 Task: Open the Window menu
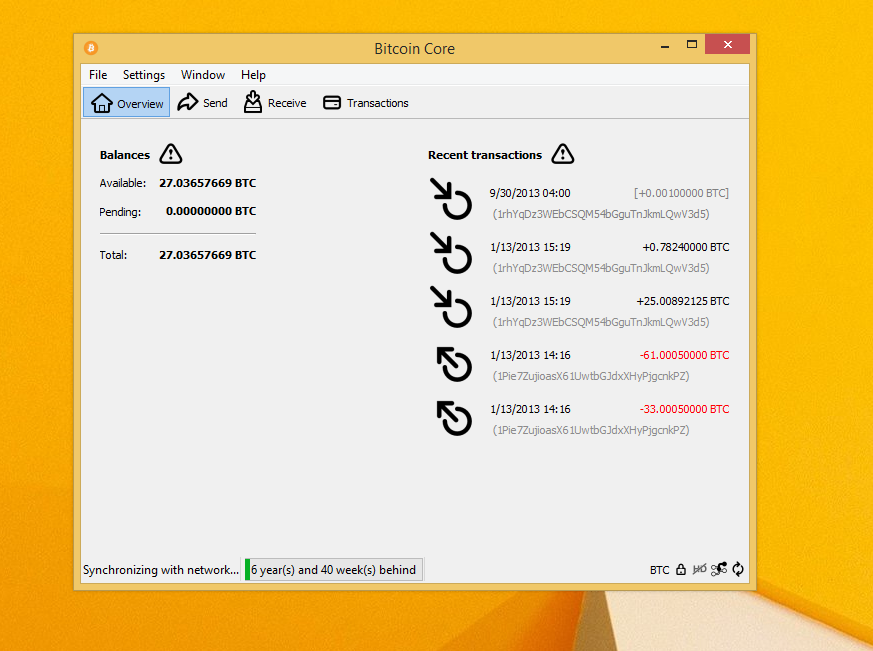[x=203, y=75]
